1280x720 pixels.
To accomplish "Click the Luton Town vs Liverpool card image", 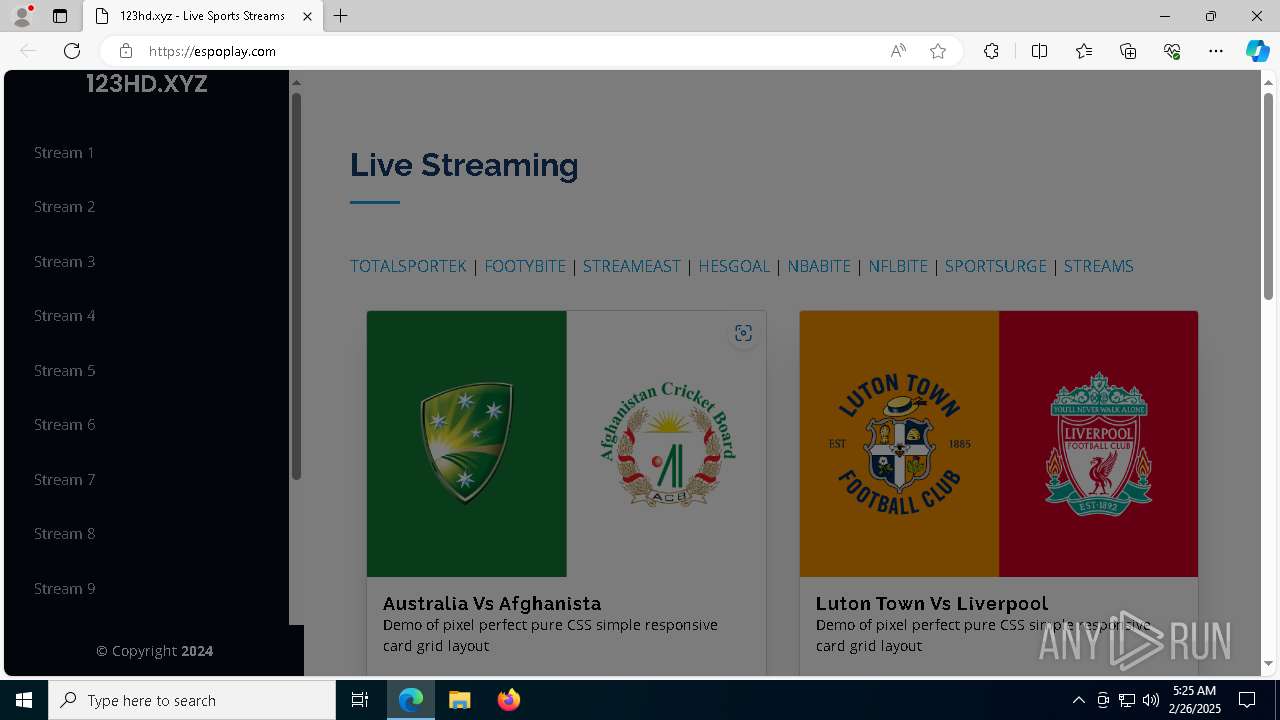I will coord(999,444).
